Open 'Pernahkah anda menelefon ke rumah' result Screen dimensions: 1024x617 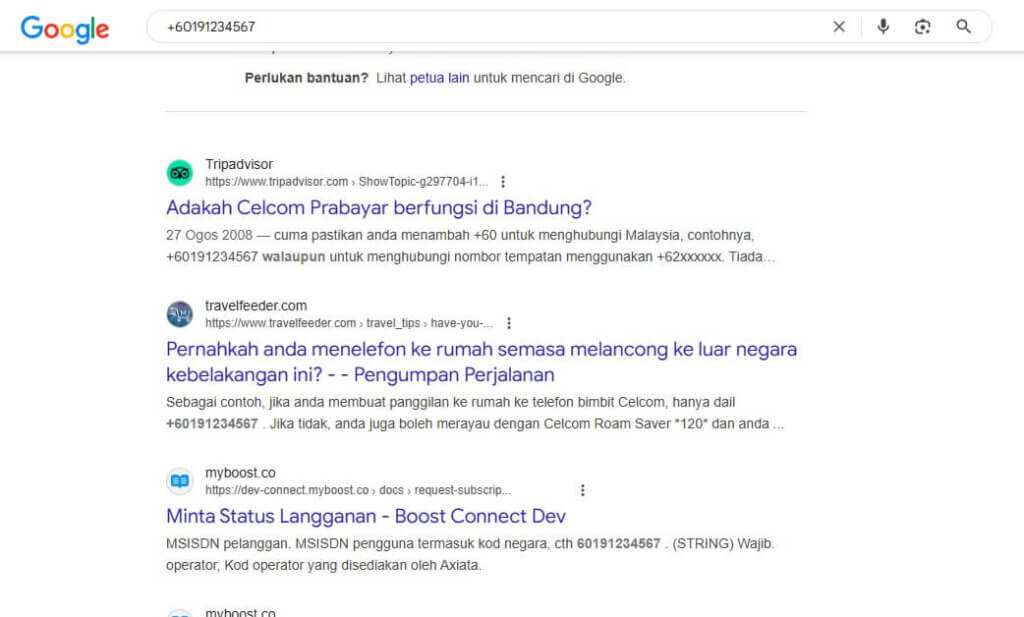(x=481, y=362)
